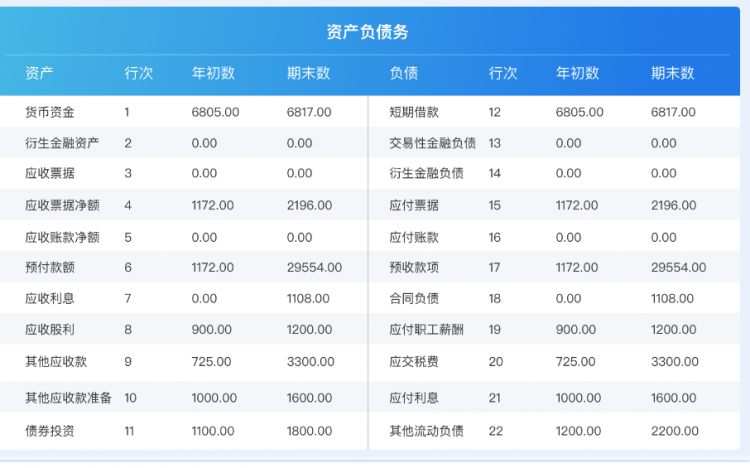The width and height of the screenshot is (750, 468).
Task: Click the 其他流动负债 liability label
Action: (426, 431)
